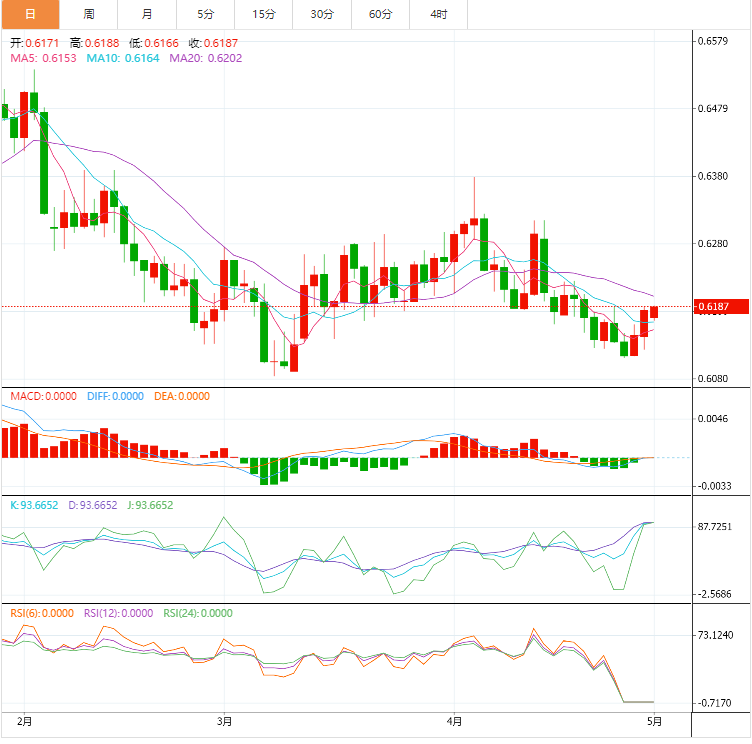Click the J:93.6652 indicator value
The image size is (752, 744).
coord(150,505)
